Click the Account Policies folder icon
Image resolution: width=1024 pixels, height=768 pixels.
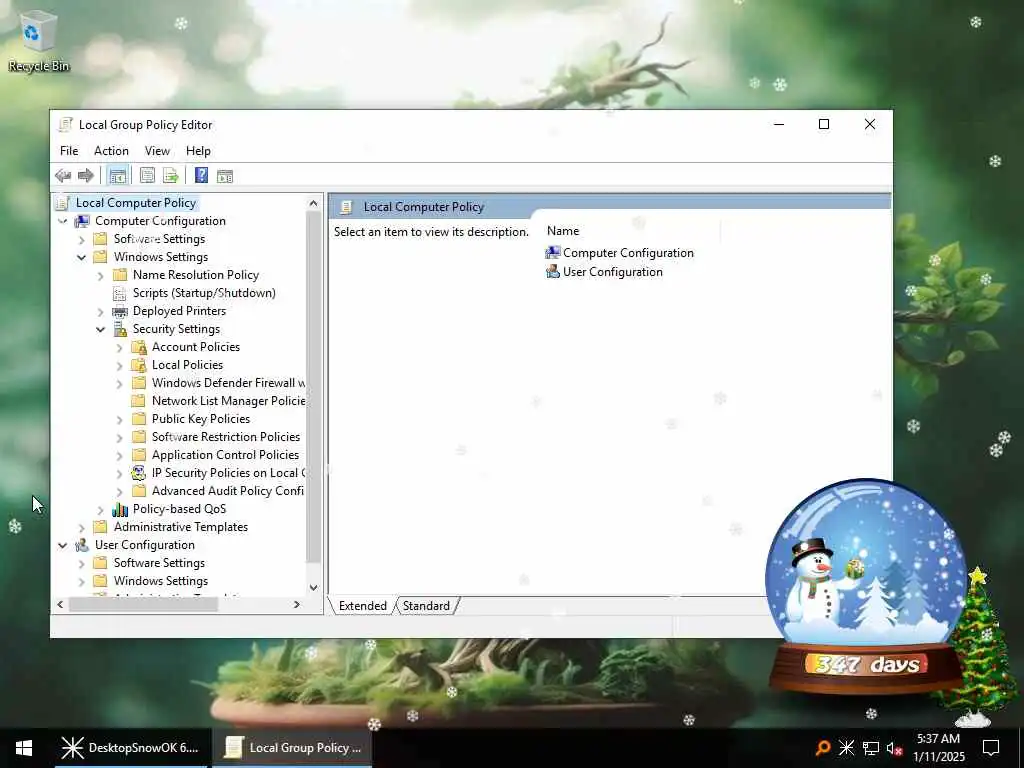click(138, 347)
